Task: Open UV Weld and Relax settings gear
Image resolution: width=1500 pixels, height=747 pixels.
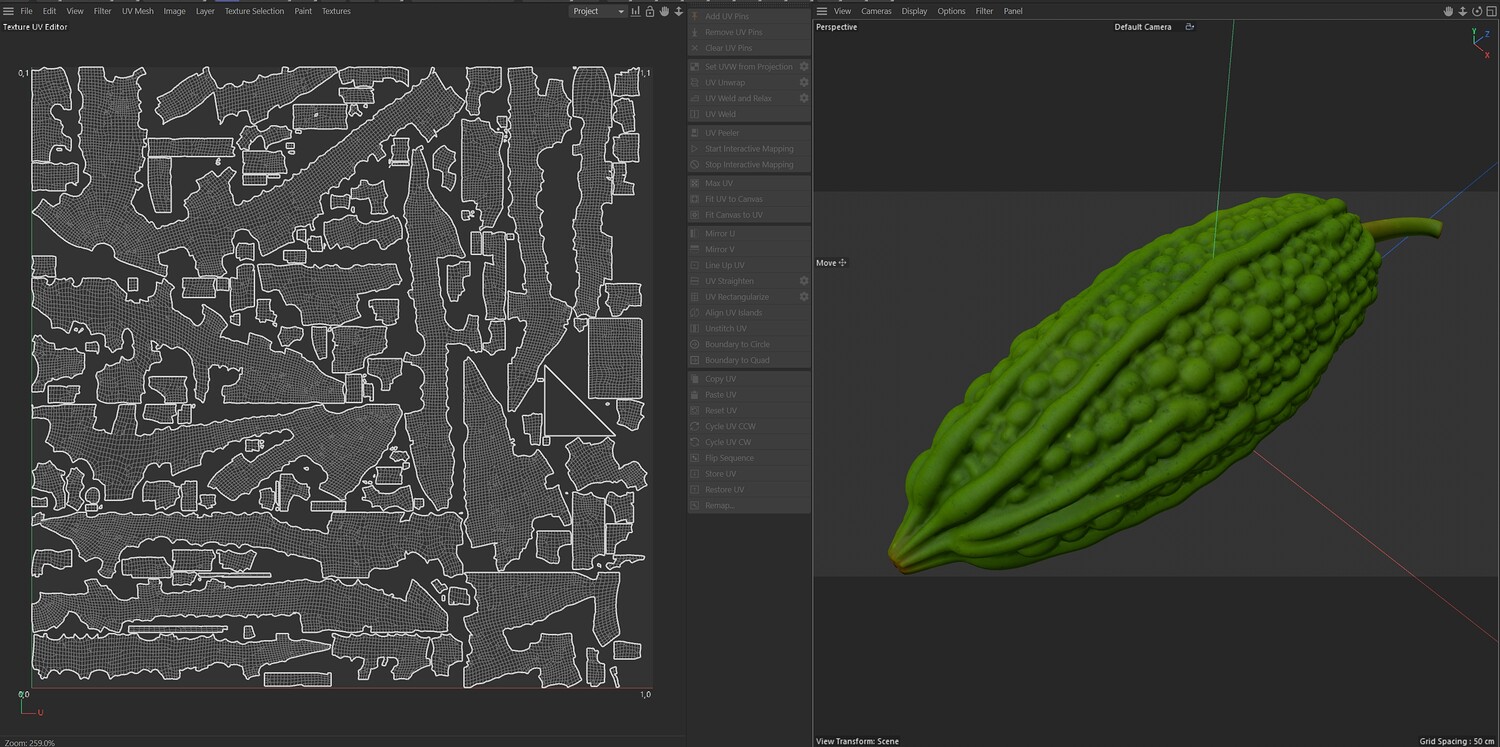Action: (x=803, y=98)
